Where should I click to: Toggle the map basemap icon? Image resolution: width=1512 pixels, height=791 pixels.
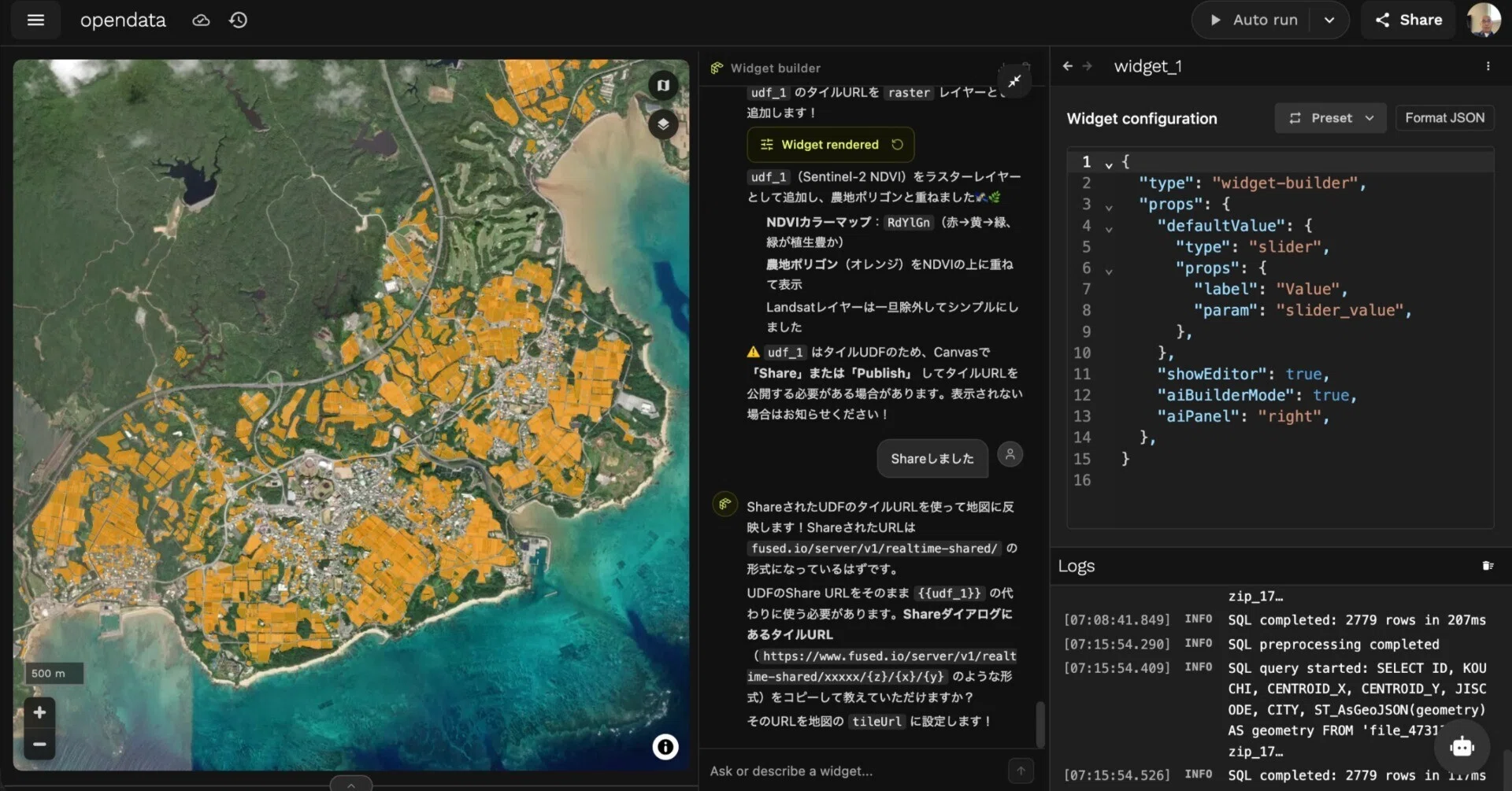click(x=663, y=85)
